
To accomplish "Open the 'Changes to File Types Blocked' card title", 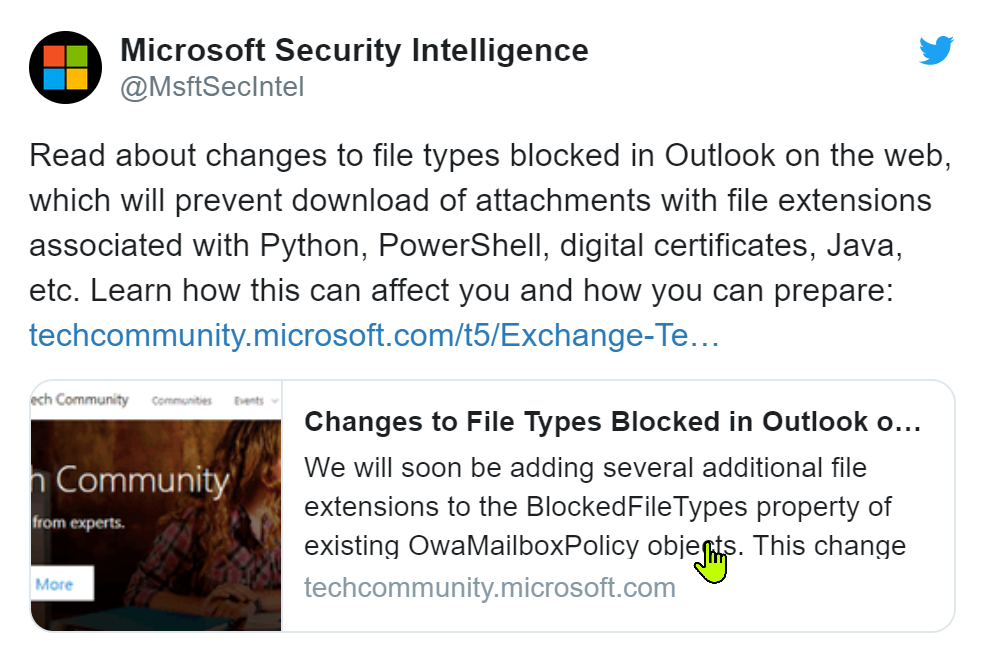I will (x=612, y=421).
